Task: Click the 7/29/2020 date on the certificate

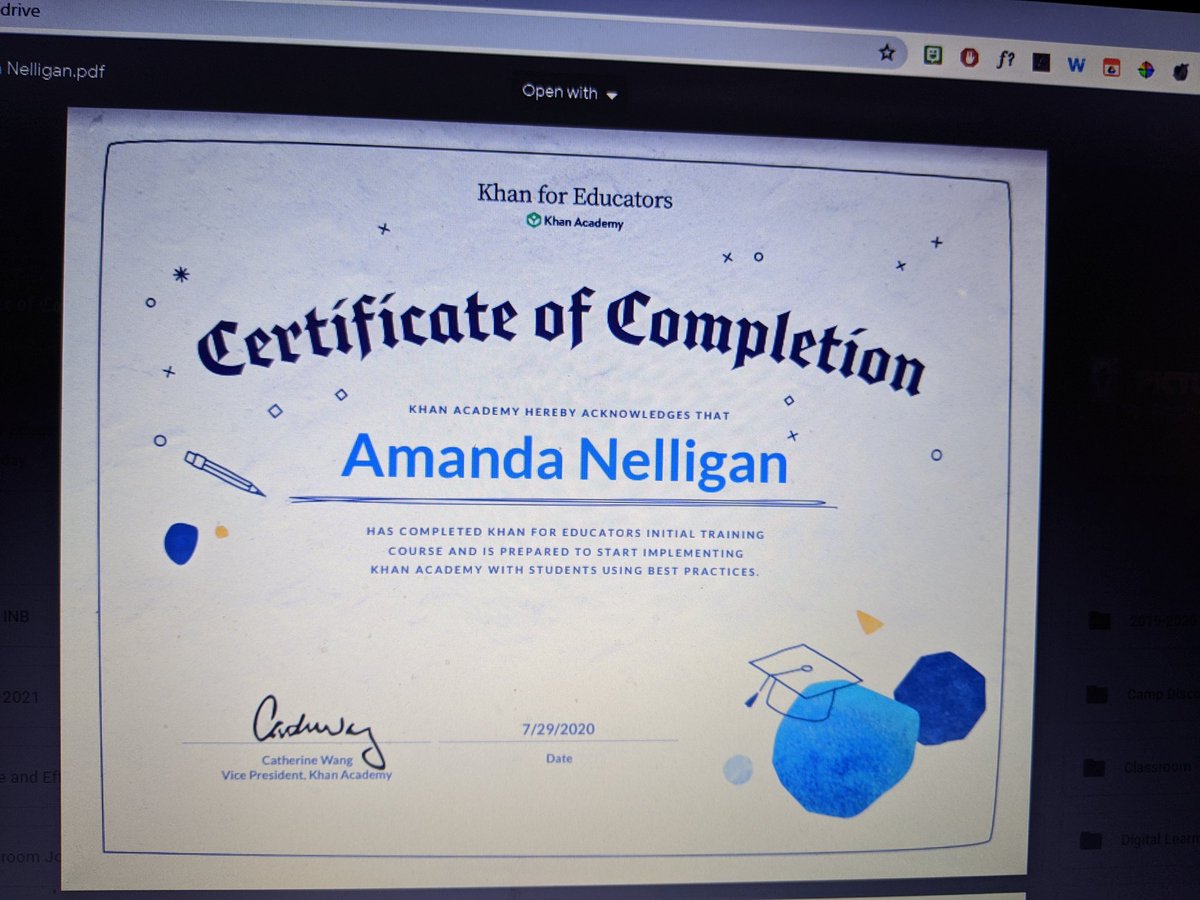Action: pos(560,729)
